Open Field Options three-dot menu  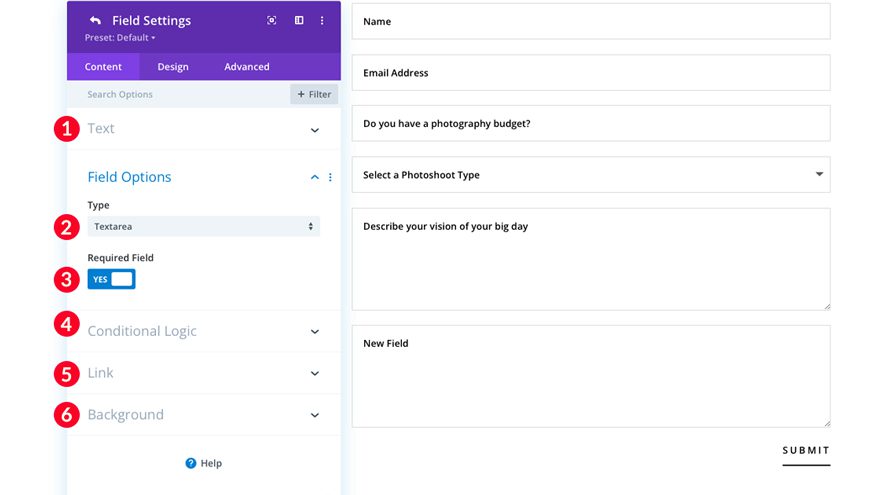pyautogui.click(x=330, y=178)
